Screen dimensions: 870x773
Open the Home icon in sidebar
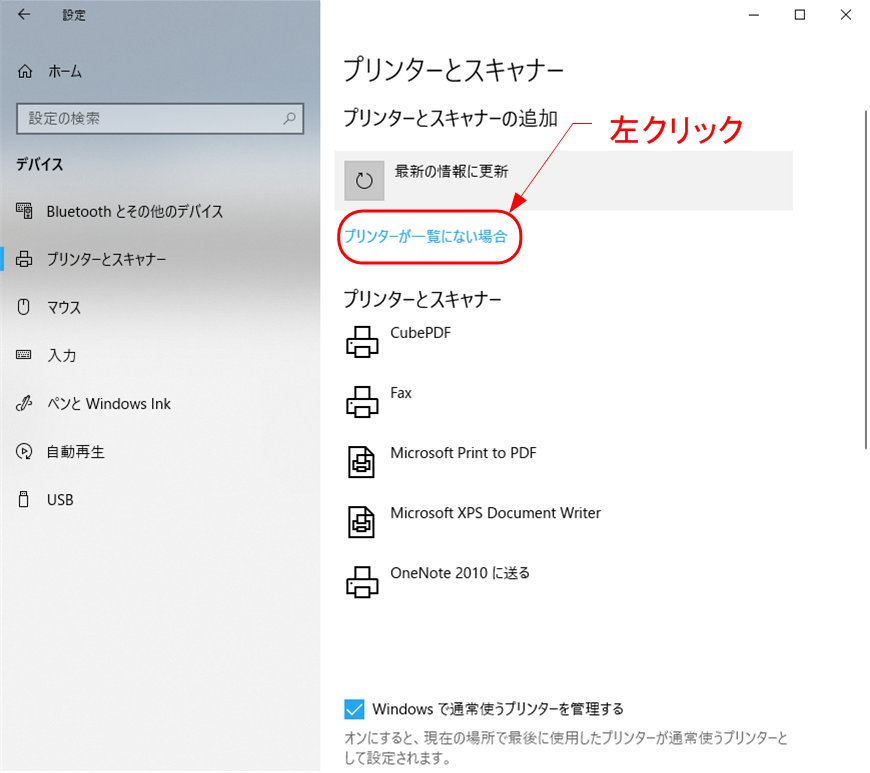[25, 72]
